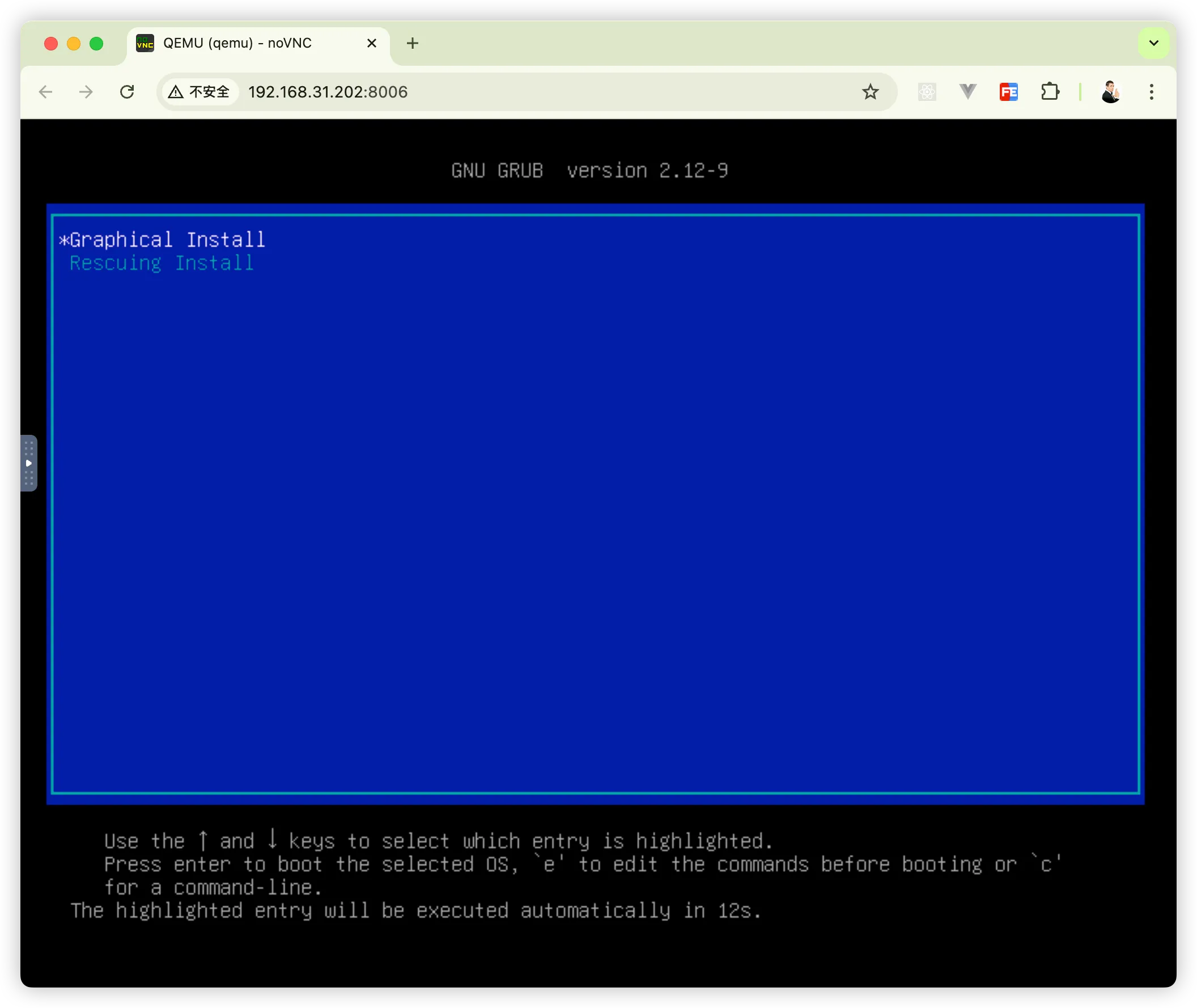This screenshot has height=1008, width=1197.
Task: Maximize the browser window with the green button
Action: coord(96,44)
